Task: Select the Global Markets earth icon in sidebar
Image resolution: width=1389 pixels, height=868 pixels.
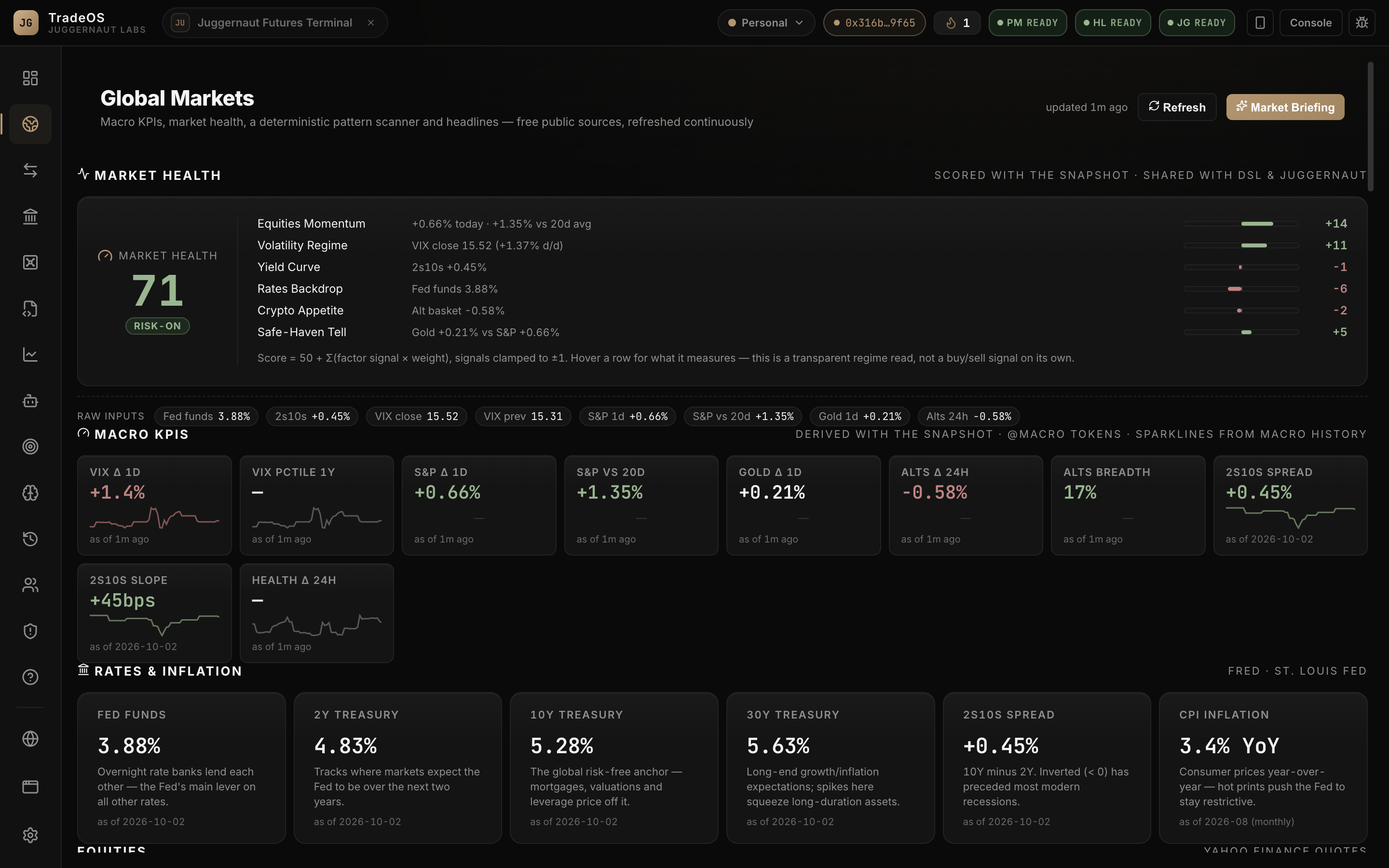Action: pos(30,124)
